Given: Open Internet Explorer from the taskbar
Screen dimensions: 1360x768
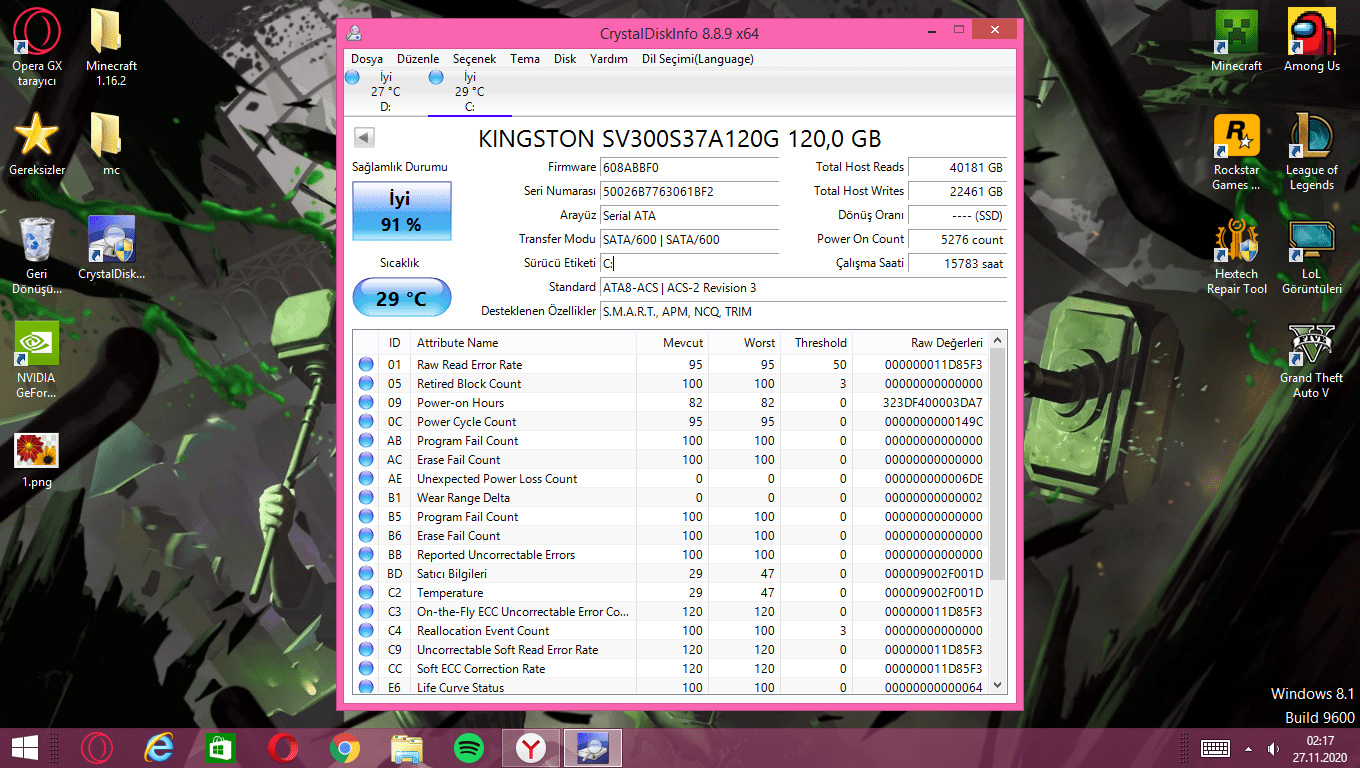Looking at the screenshot, I should [158, 748].
